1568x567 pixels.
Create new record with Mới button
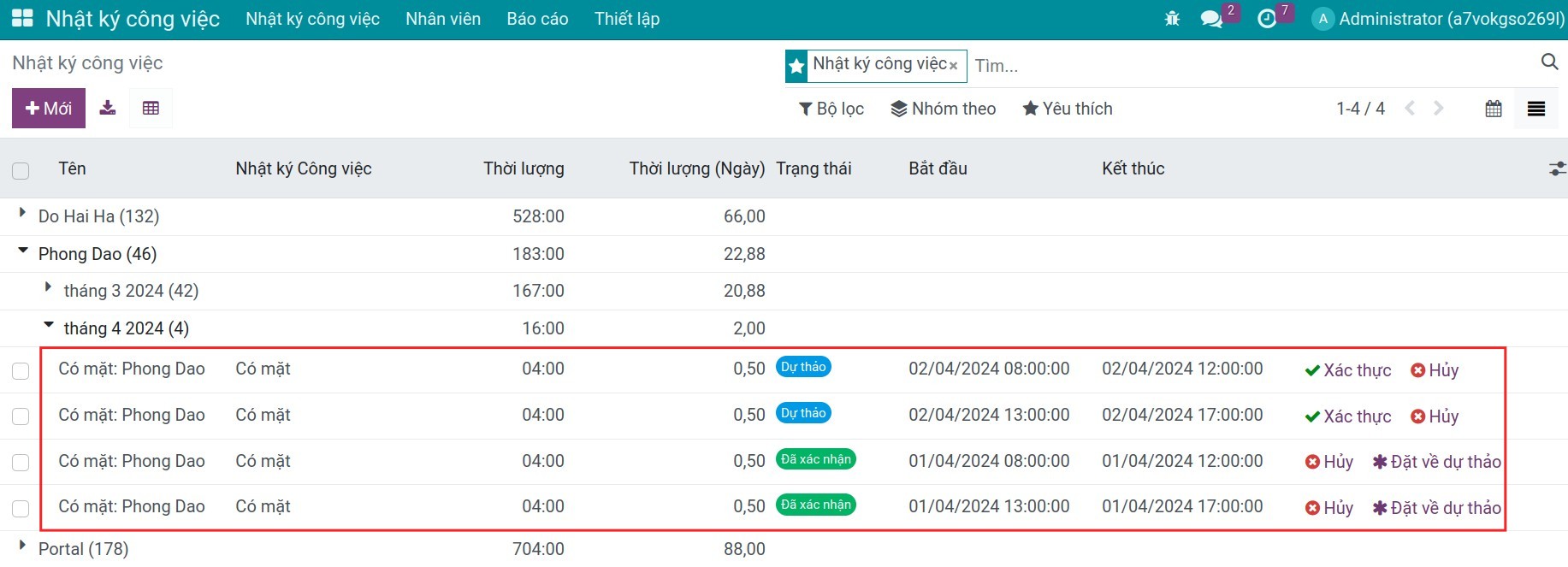pyautogui.click(x=49, y=109)
